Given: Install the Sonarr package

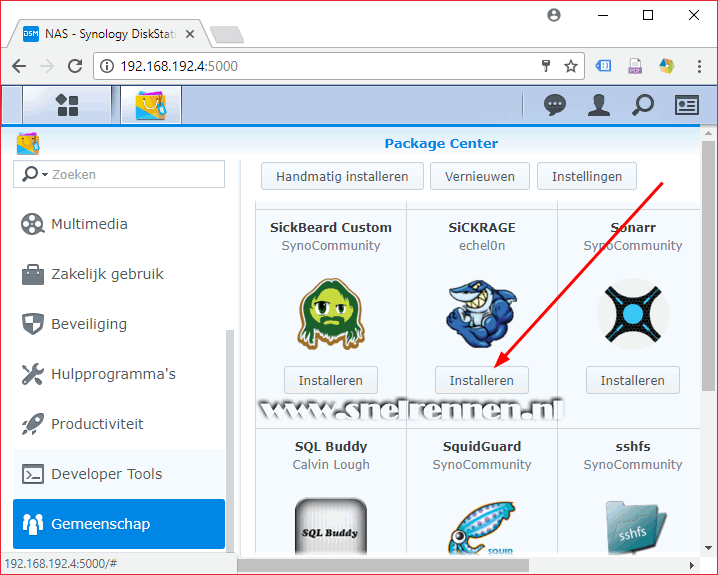Looking at the screenshot, I should click(x=633, y=380).
